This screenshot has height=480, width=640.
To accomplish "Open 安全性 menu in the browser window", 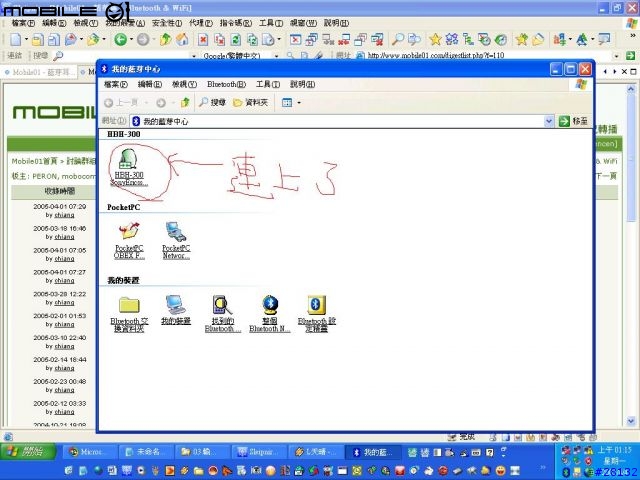I will (167, 23).
